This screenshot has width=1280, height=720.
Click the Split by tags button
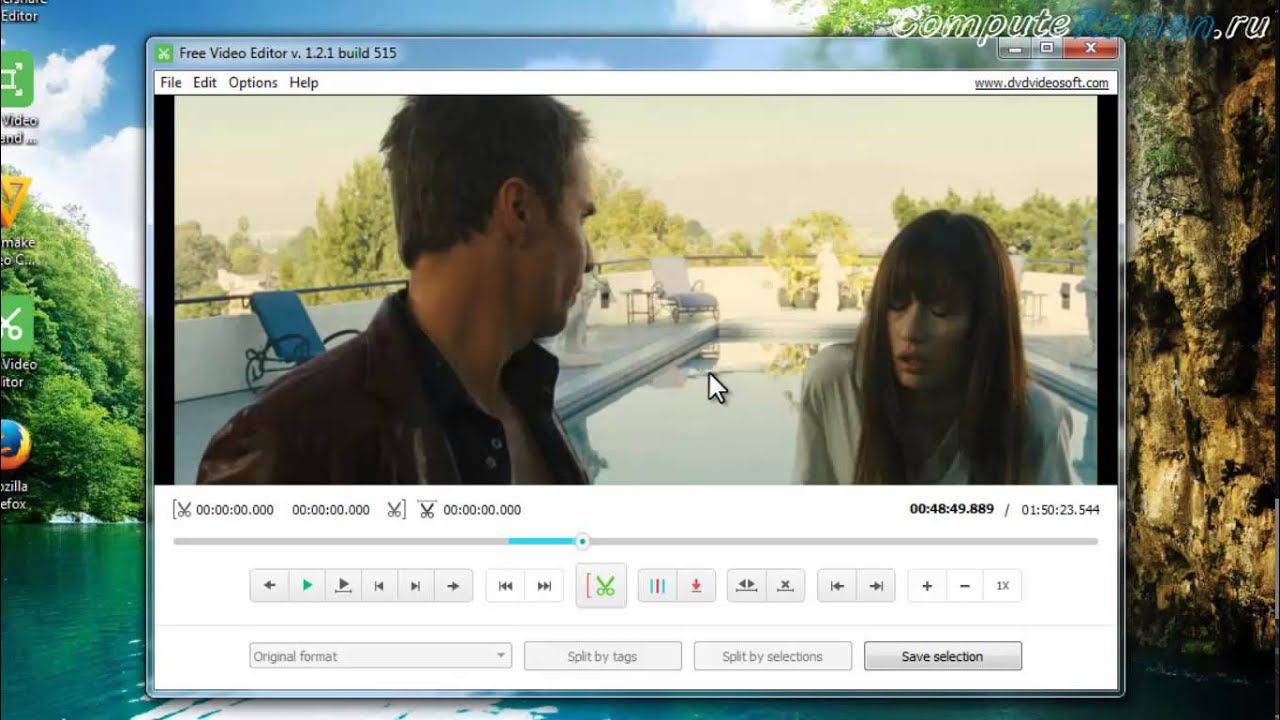[x=602, y=656]
